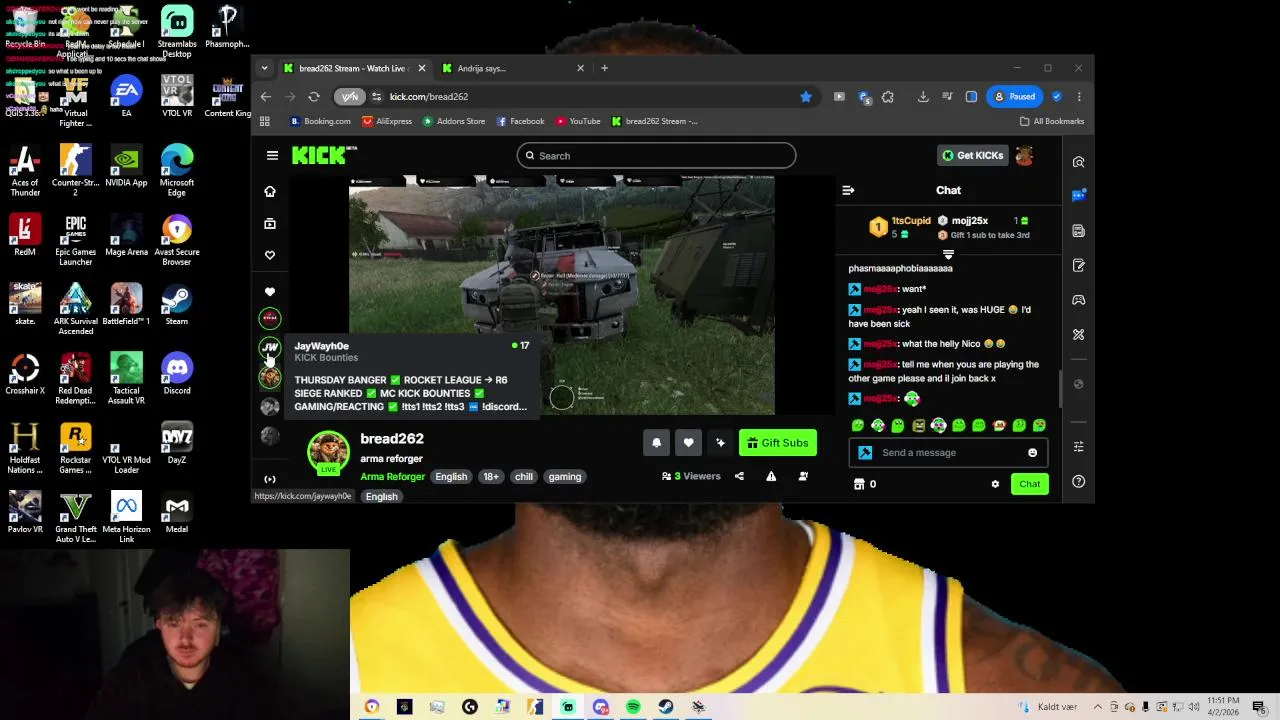Open Facebook bookmark
This screenshot has height=720, width=1280.
click(x=520, y=121)
